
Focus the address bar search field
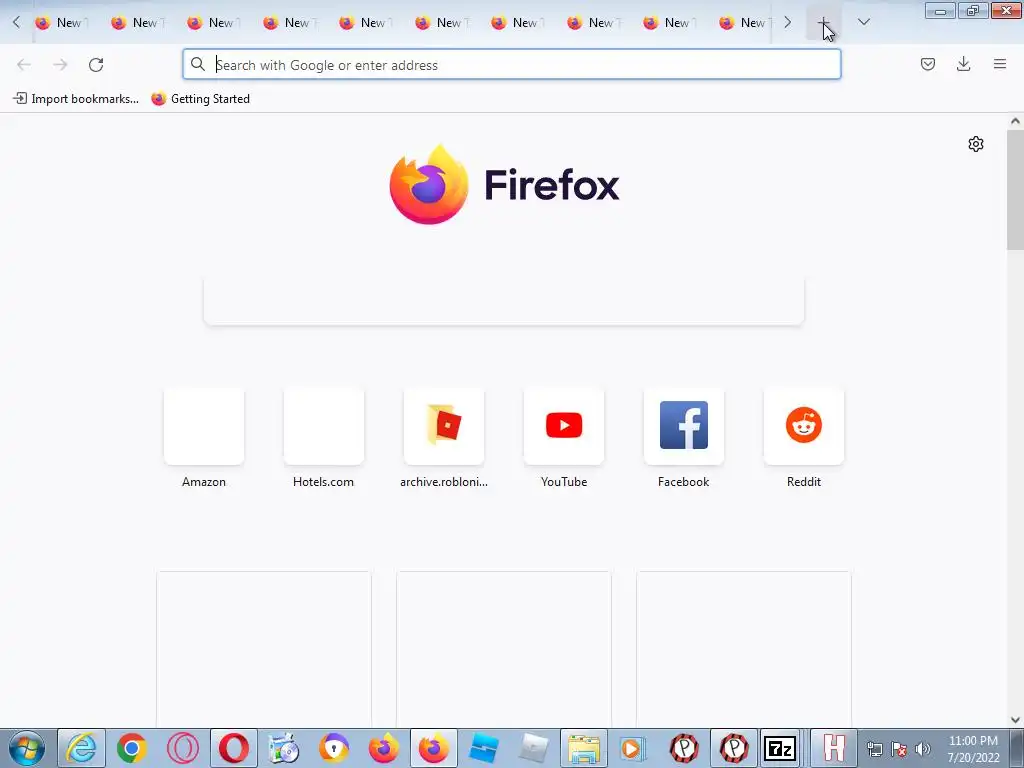click(x=511, y=65)
